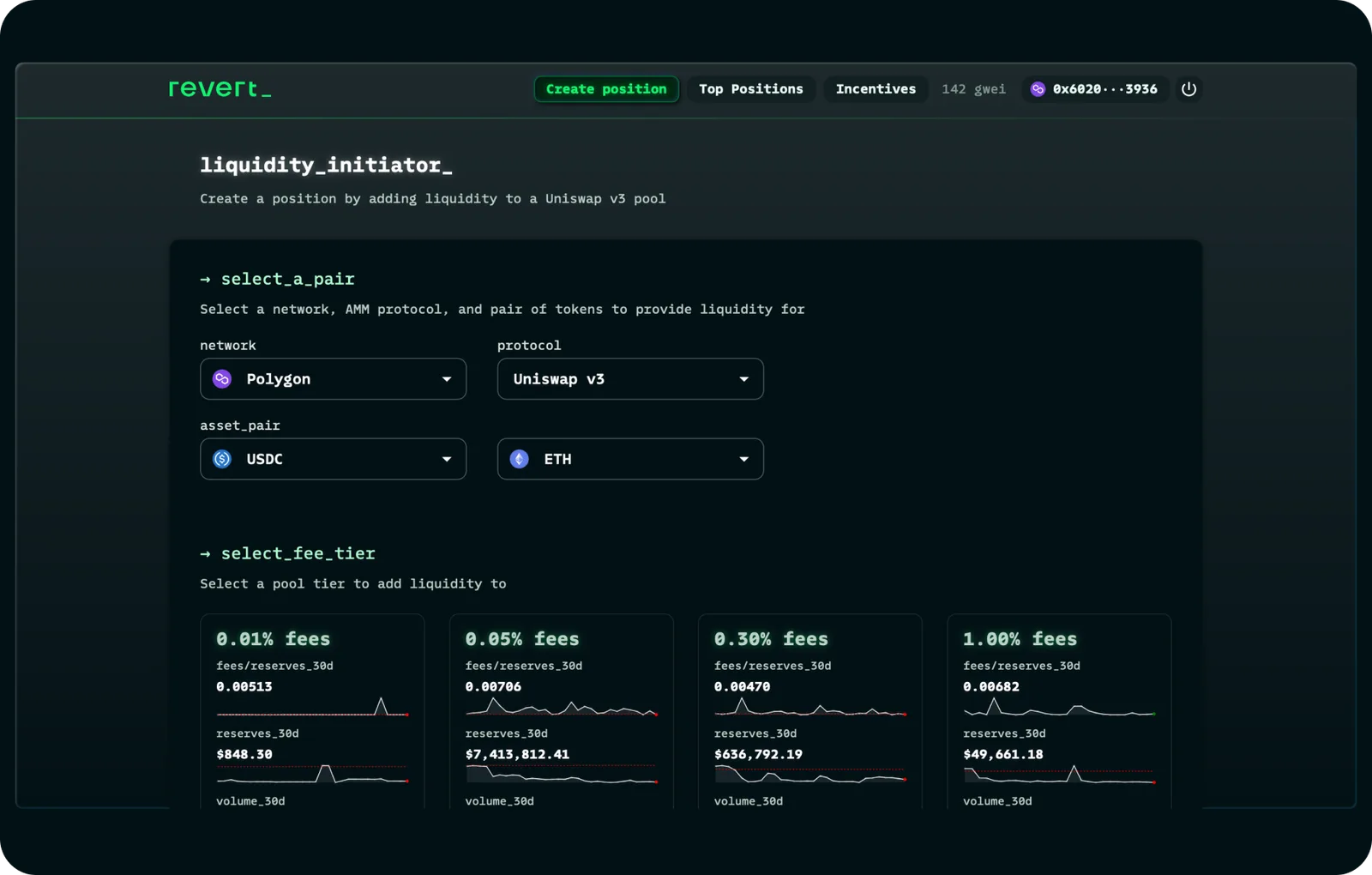Open Top Positions page
The height and width of the screenshot is (875, 1372).
point(751,89)
